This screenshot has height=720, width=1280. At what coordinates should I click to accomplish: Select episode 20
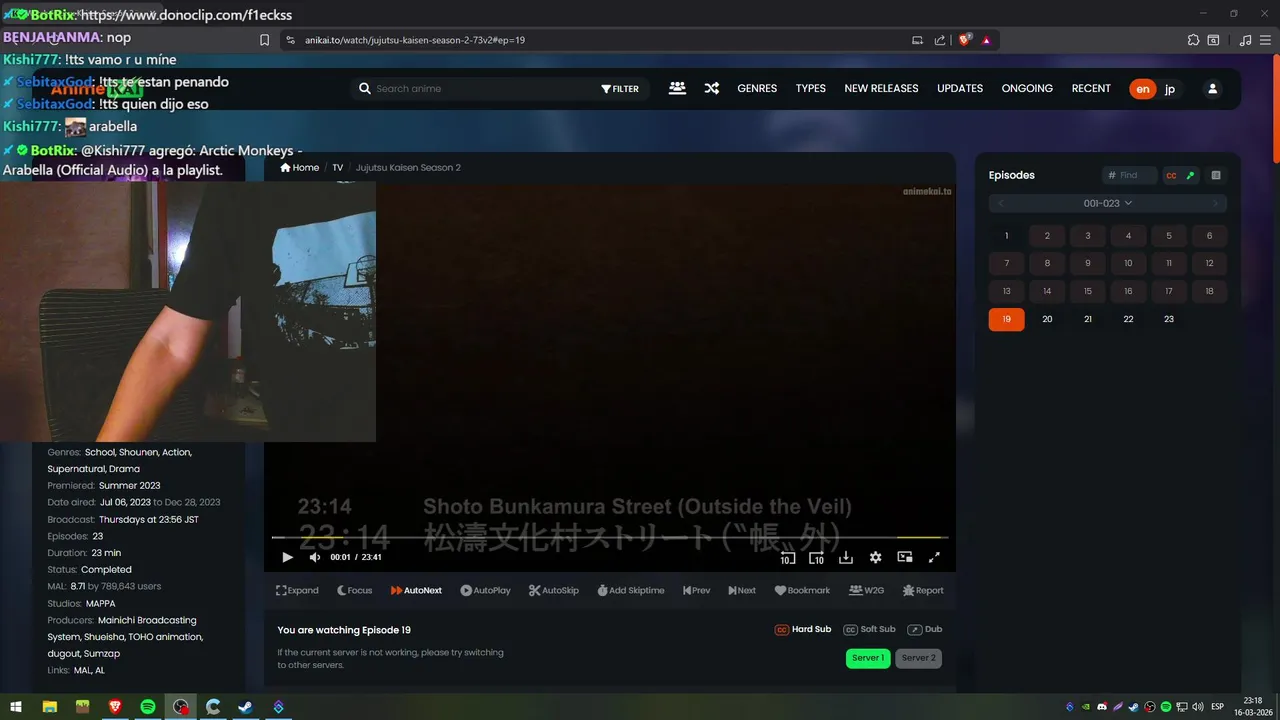(x=1047, y=319)
